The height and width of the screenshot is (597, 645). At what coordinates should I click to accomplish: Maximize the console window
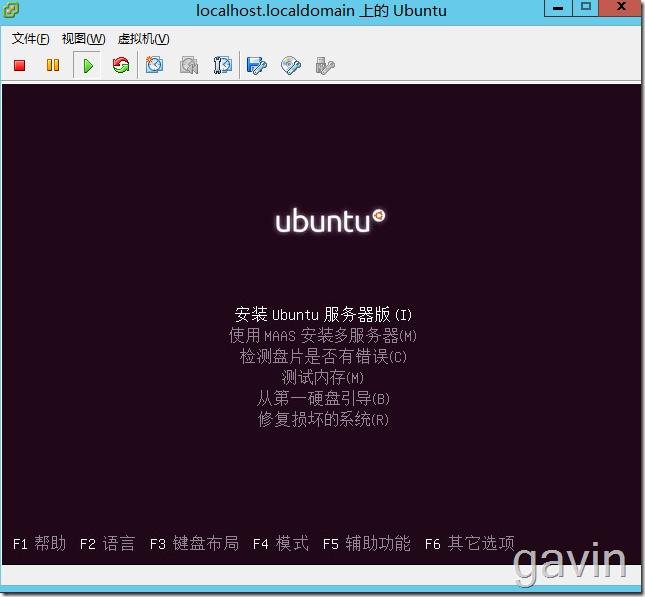585,7
